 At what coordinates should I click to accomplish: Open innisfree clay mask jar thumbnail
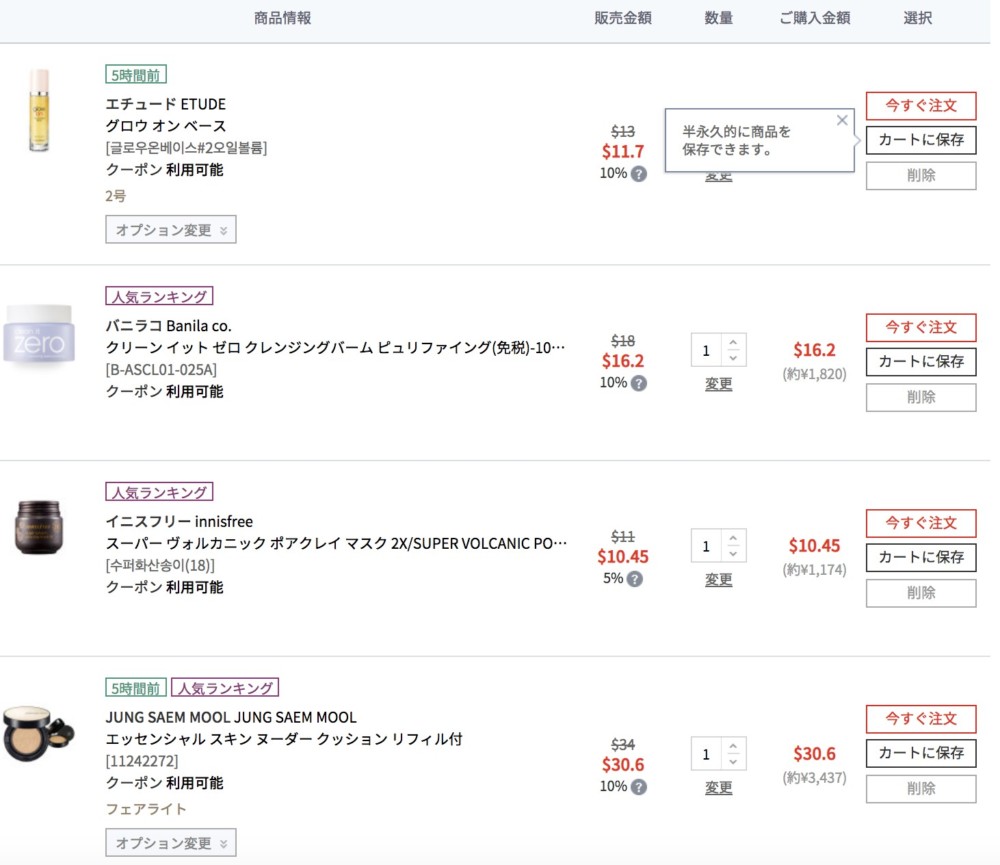tap(39, 527)
